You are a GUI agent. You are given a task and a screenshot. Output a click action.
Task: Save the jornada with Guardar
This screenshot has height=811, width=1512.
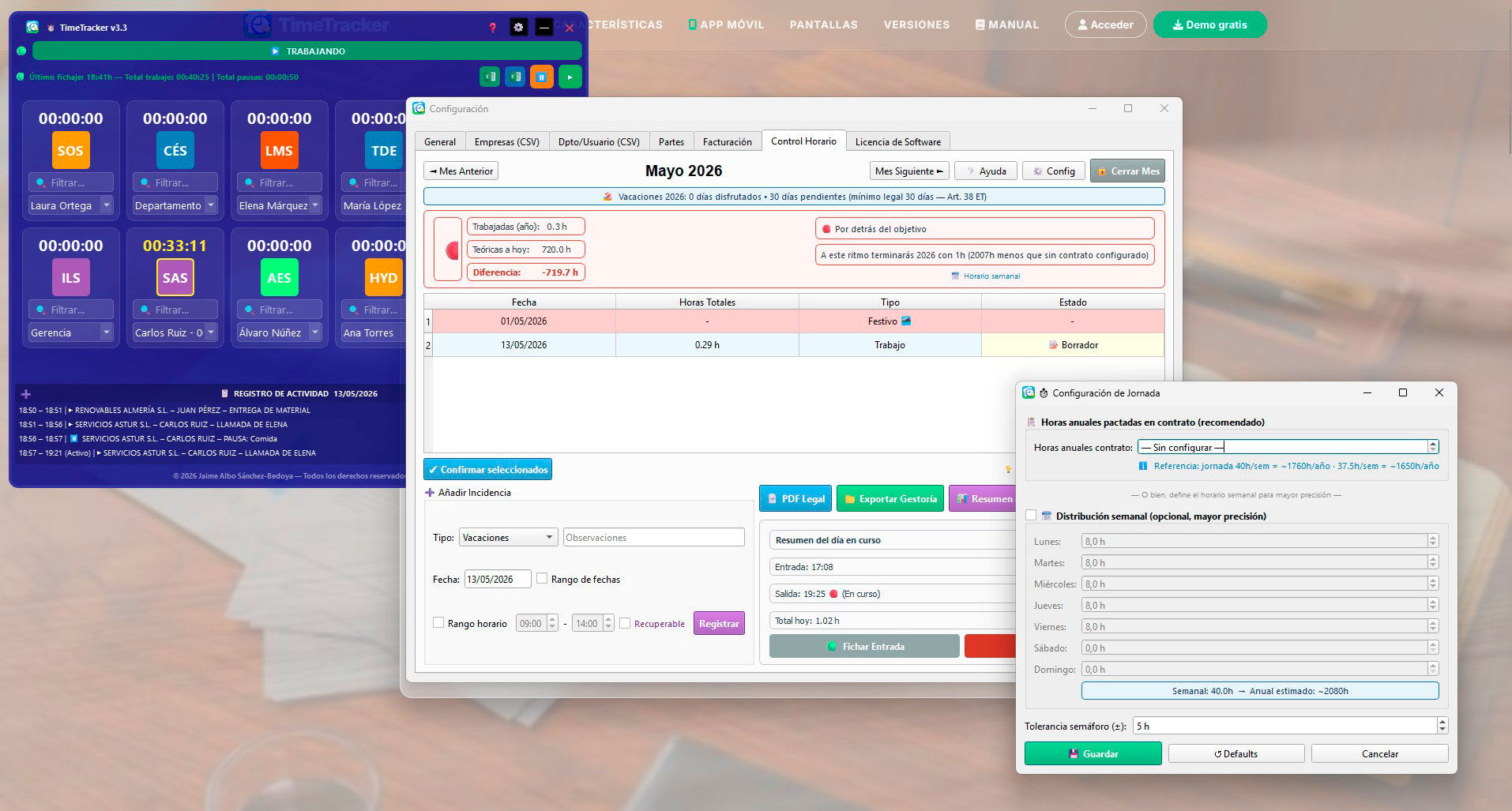pos(1093,753)
